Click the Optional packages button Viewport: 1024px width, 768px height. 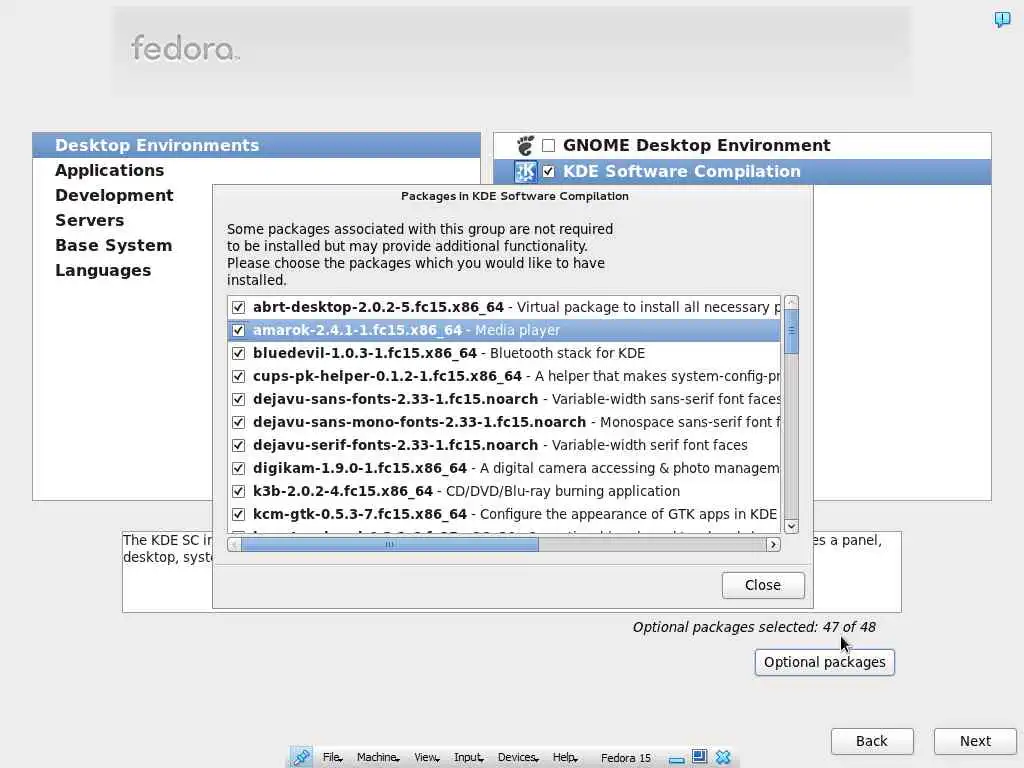[824, 662]
